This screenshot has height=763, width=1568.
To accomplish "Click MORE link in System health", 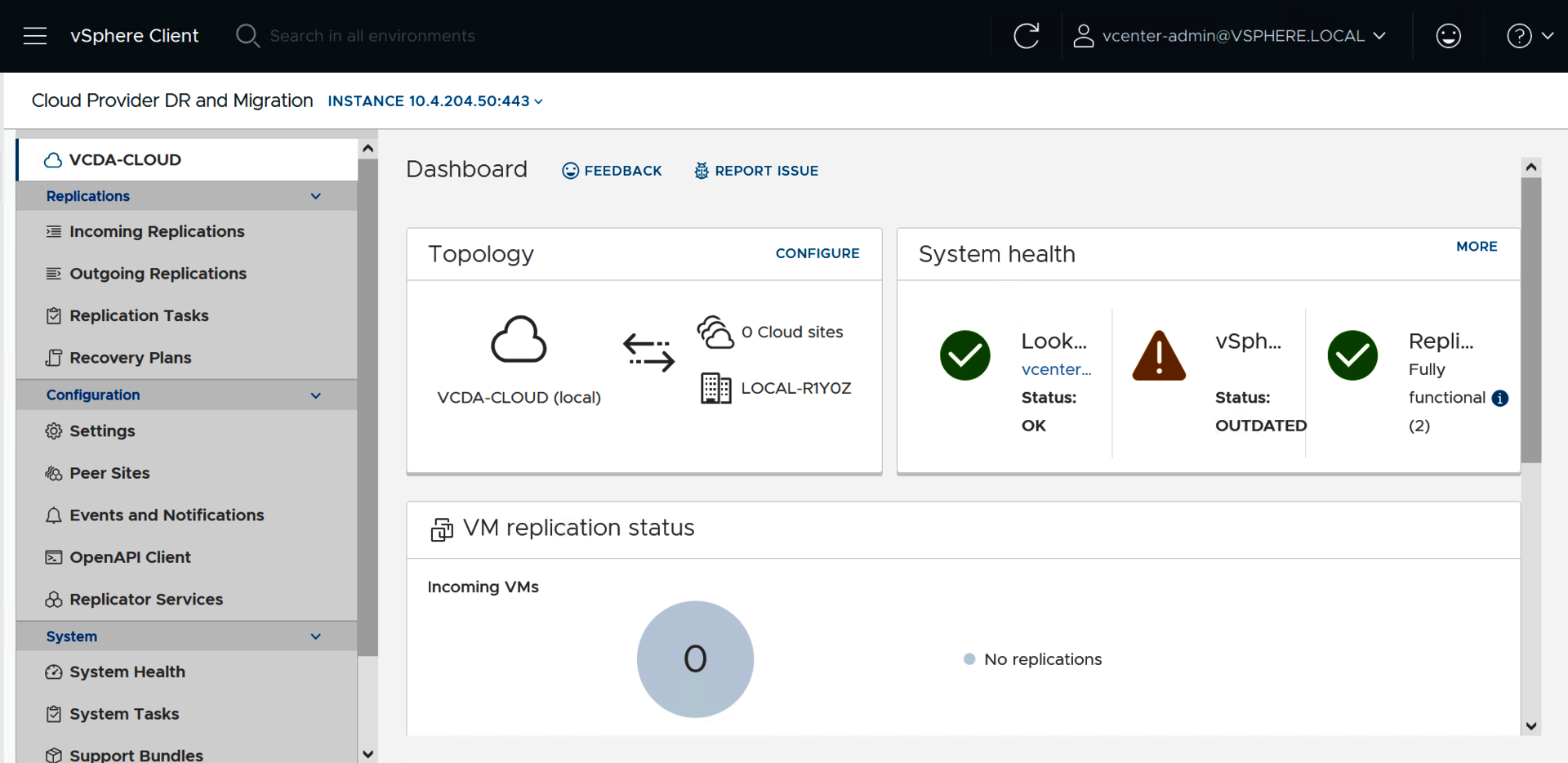I will (1476, 247).
